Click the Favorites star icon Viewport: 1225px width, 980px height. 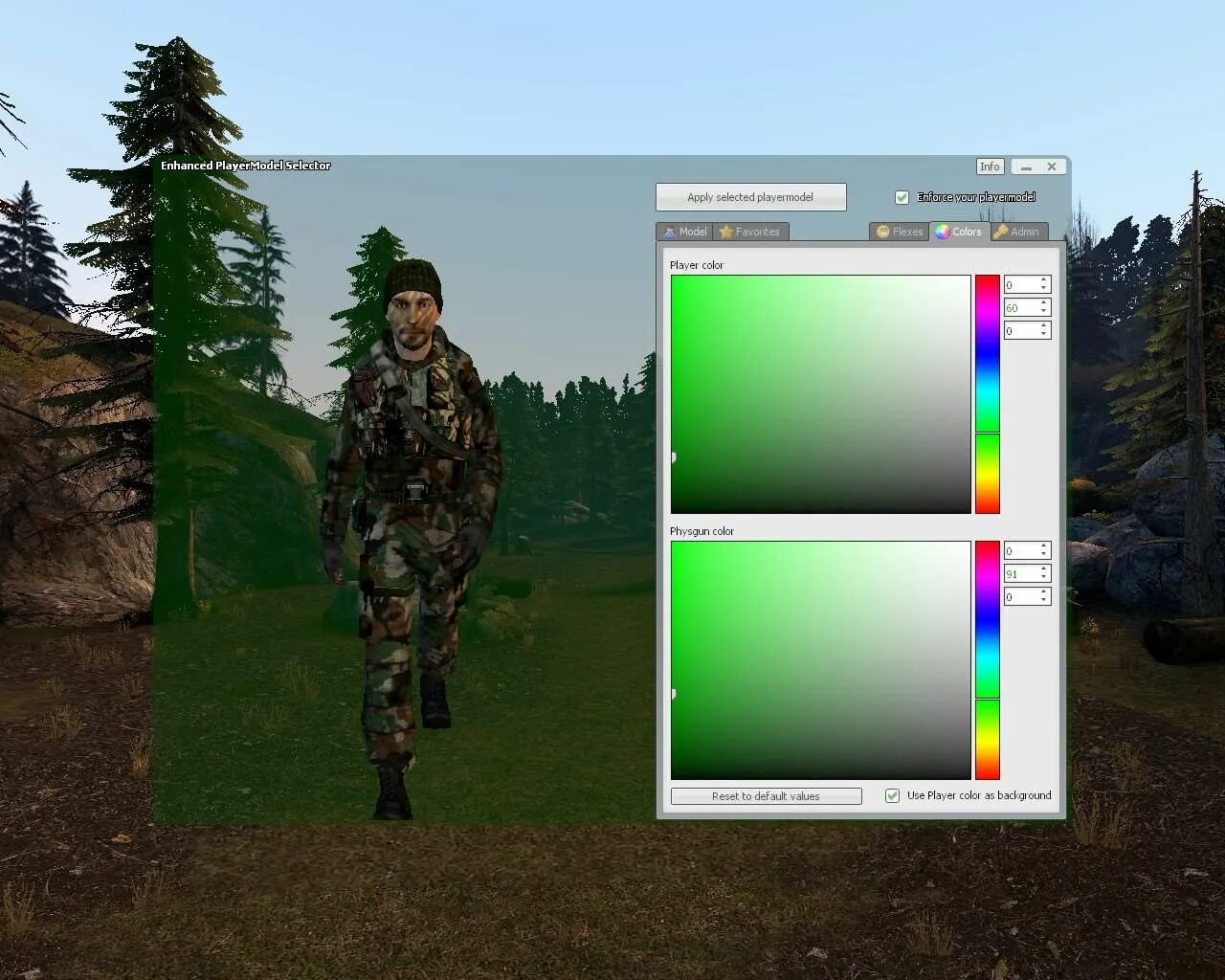pos(726,232)
